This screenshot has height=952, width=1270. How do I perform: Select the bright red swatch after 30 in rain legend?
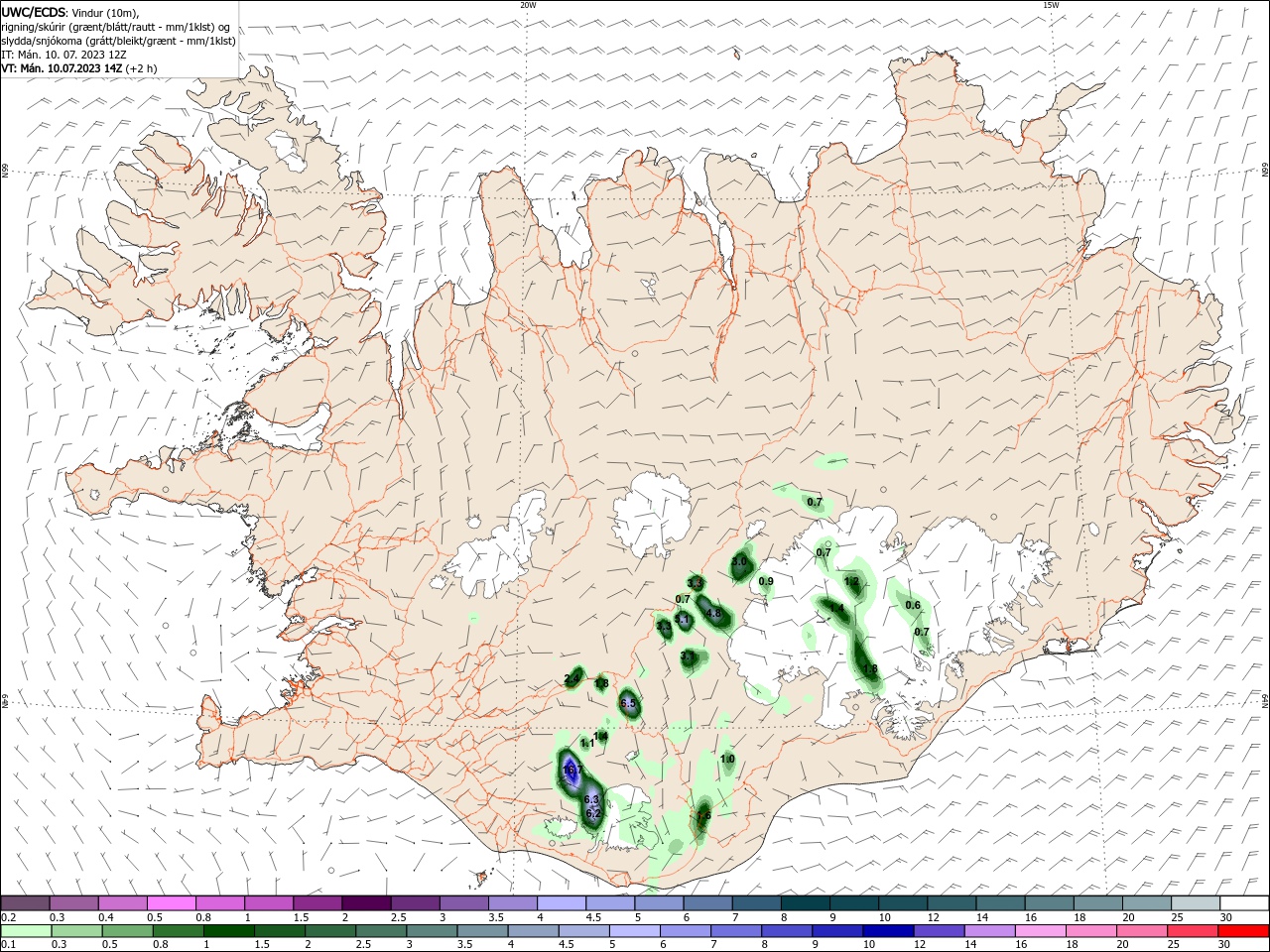(1244, 931)
